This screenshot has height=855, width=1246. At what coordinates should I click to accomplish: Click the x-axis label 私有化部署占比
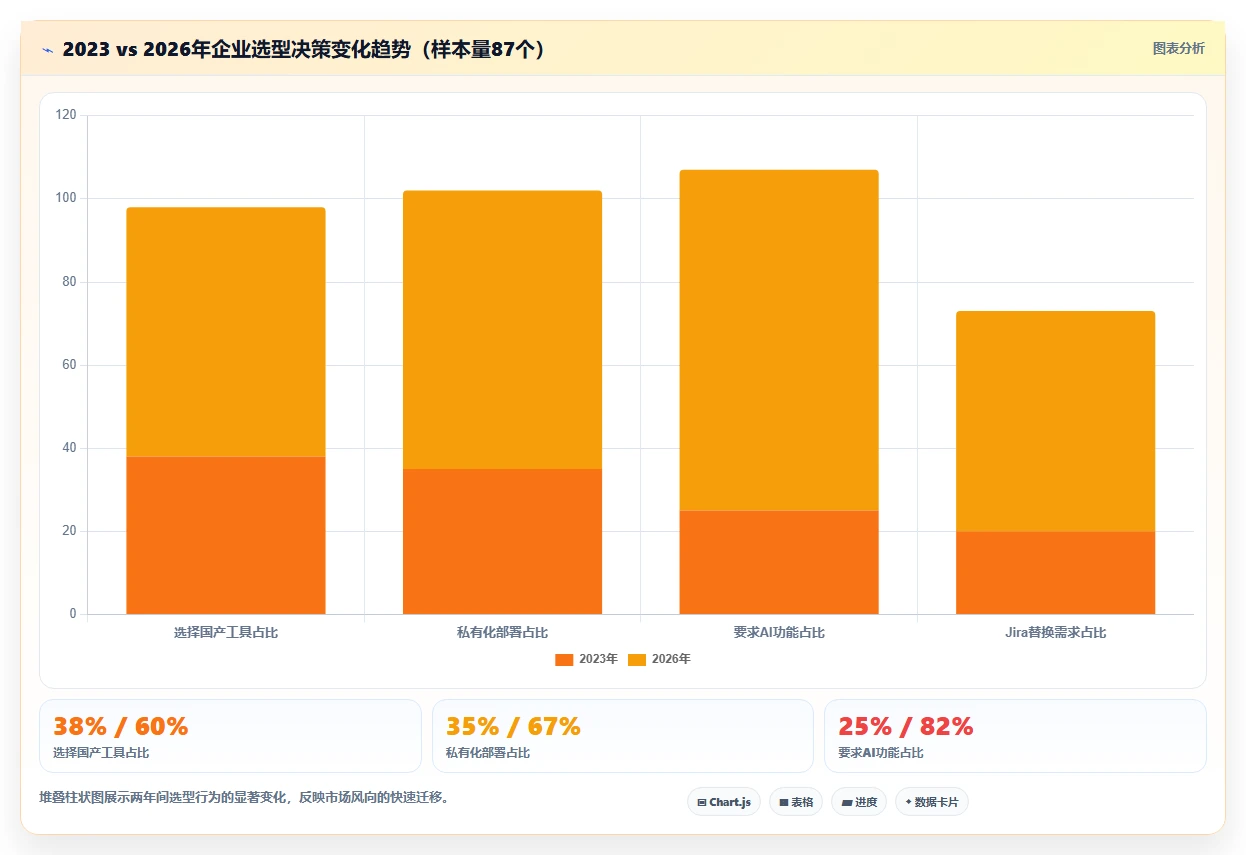[502, 633]
